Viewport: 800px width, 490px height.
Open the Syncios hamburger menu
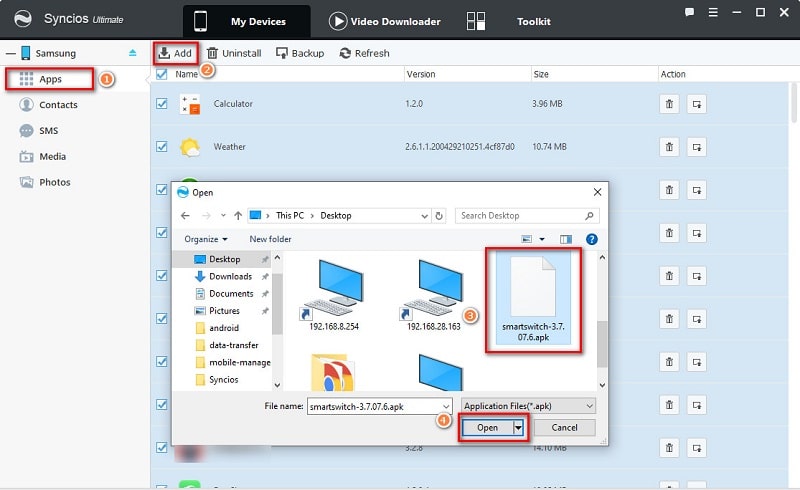pyautogui.click(x=713, y=12)
